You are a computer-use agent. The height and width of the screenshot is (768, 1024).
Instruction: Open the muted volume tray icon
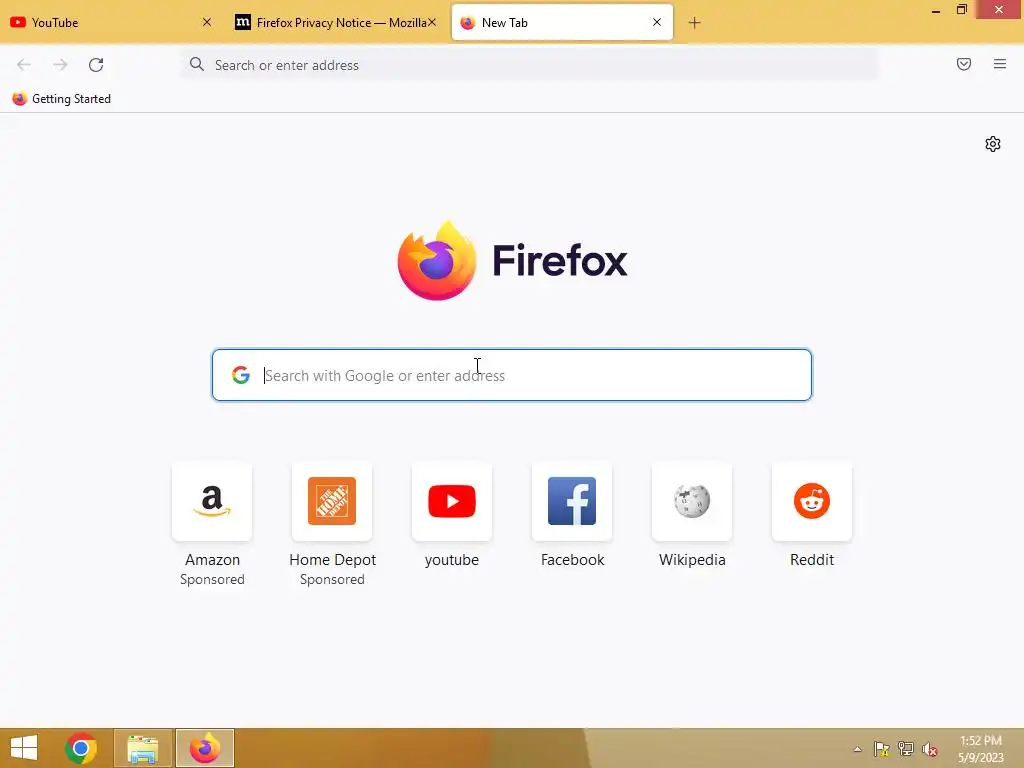(930, 749)
